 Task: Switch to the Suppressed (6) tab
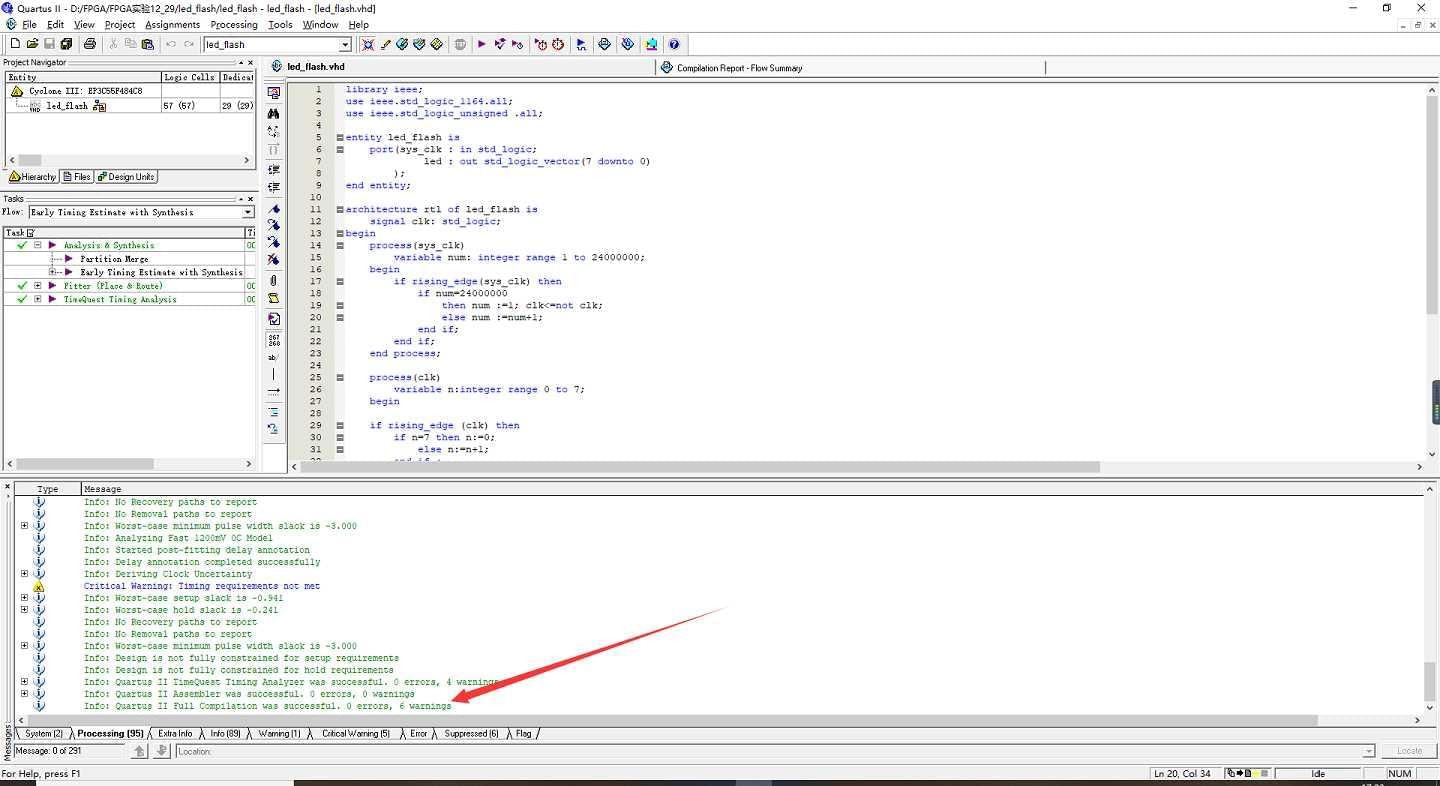[x=470, y=734]
